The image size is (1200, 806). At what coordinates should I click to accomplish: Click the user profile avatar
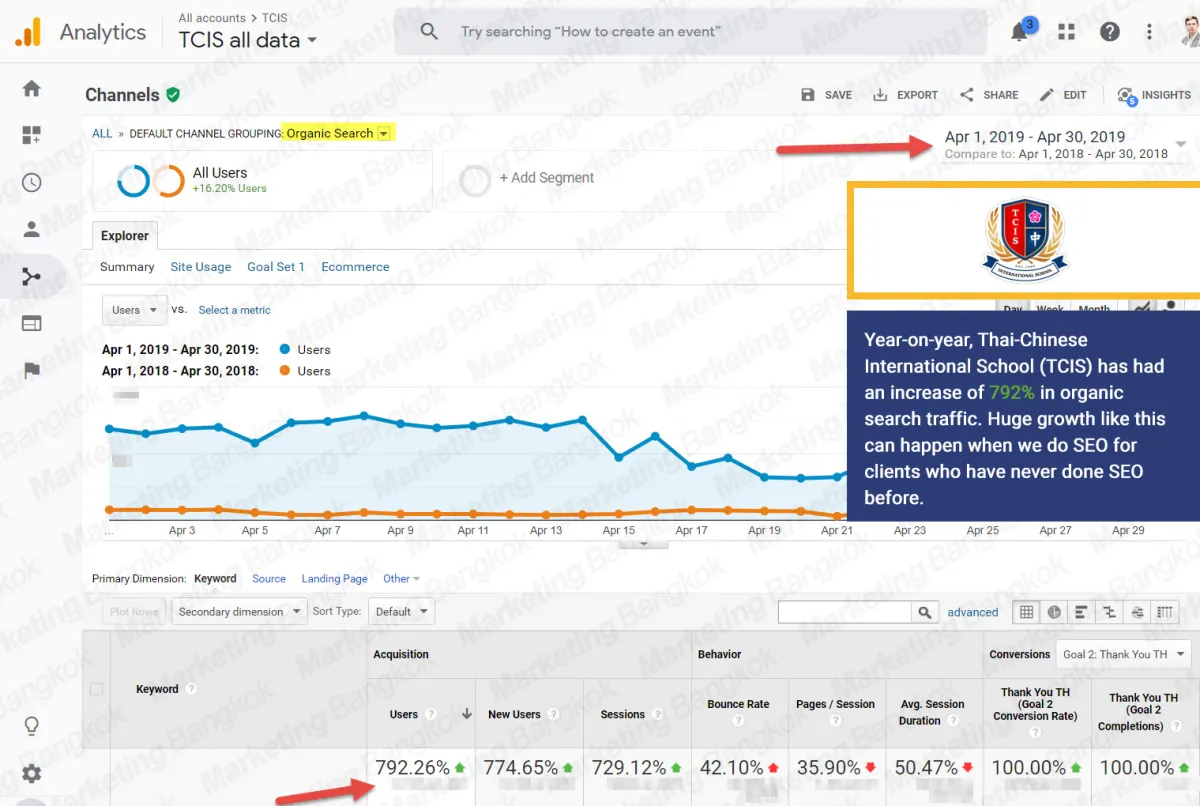click(1189, 31)
